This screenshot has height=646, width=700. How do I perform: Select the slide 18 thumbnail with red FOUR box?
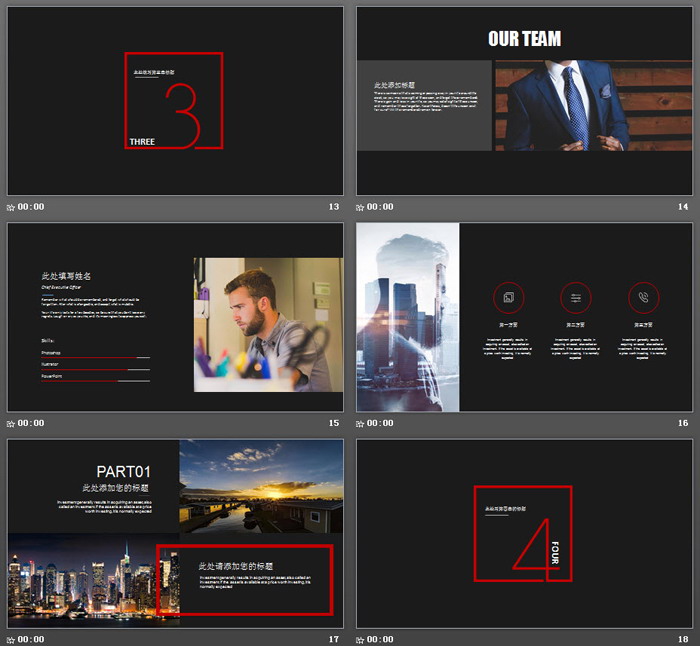click(524, 533)
